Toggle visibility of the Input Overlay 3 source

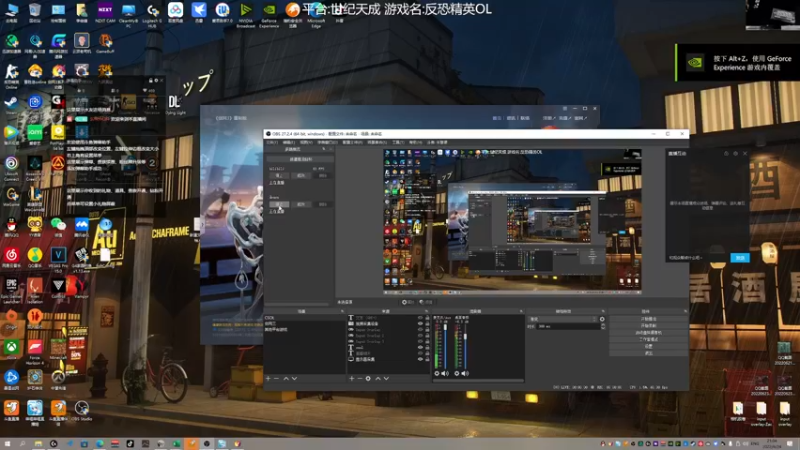pyautogui.click(x=420, y=341)
